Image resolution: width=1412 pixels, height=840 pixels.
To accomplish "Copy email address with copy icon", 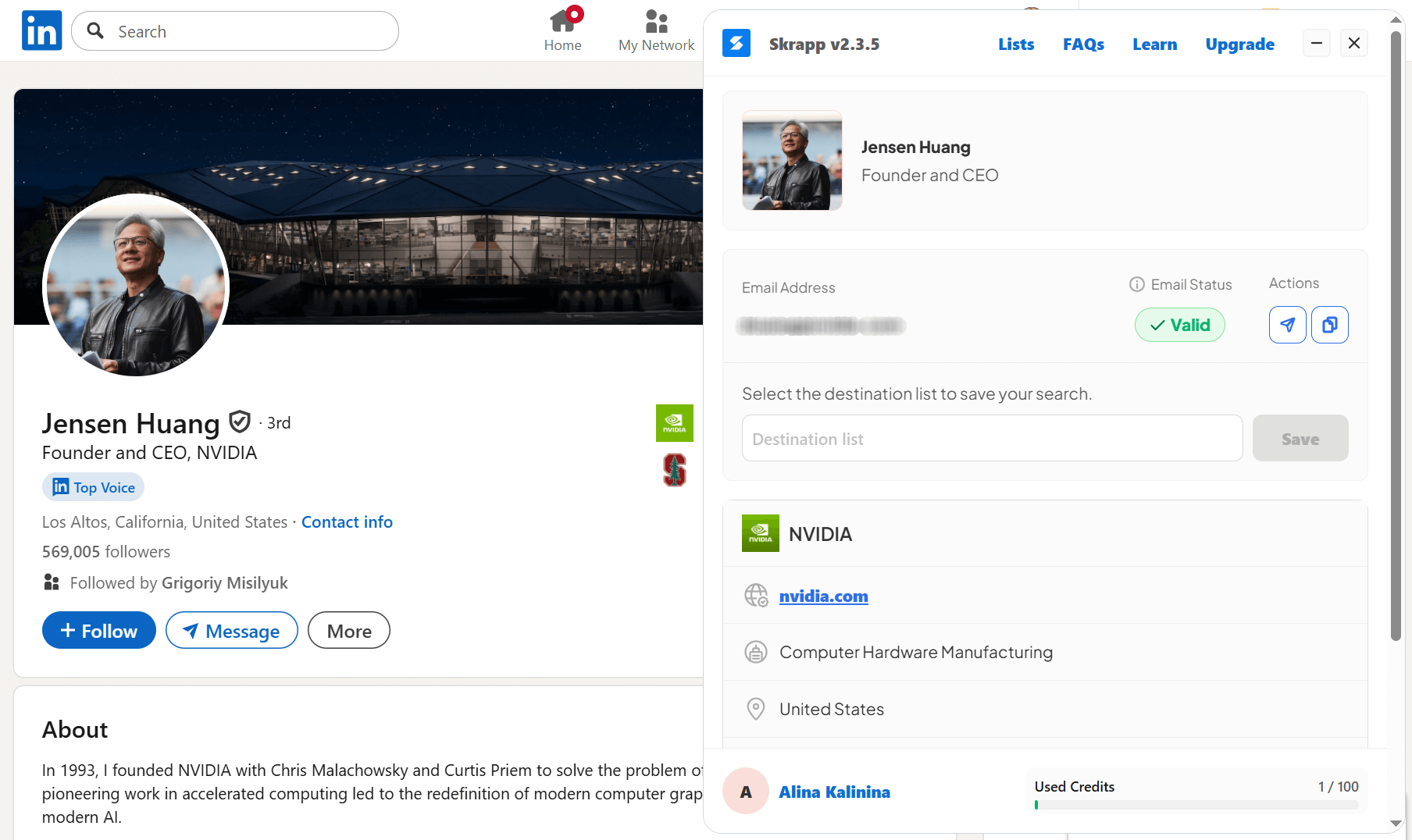I will point(1329,325).
